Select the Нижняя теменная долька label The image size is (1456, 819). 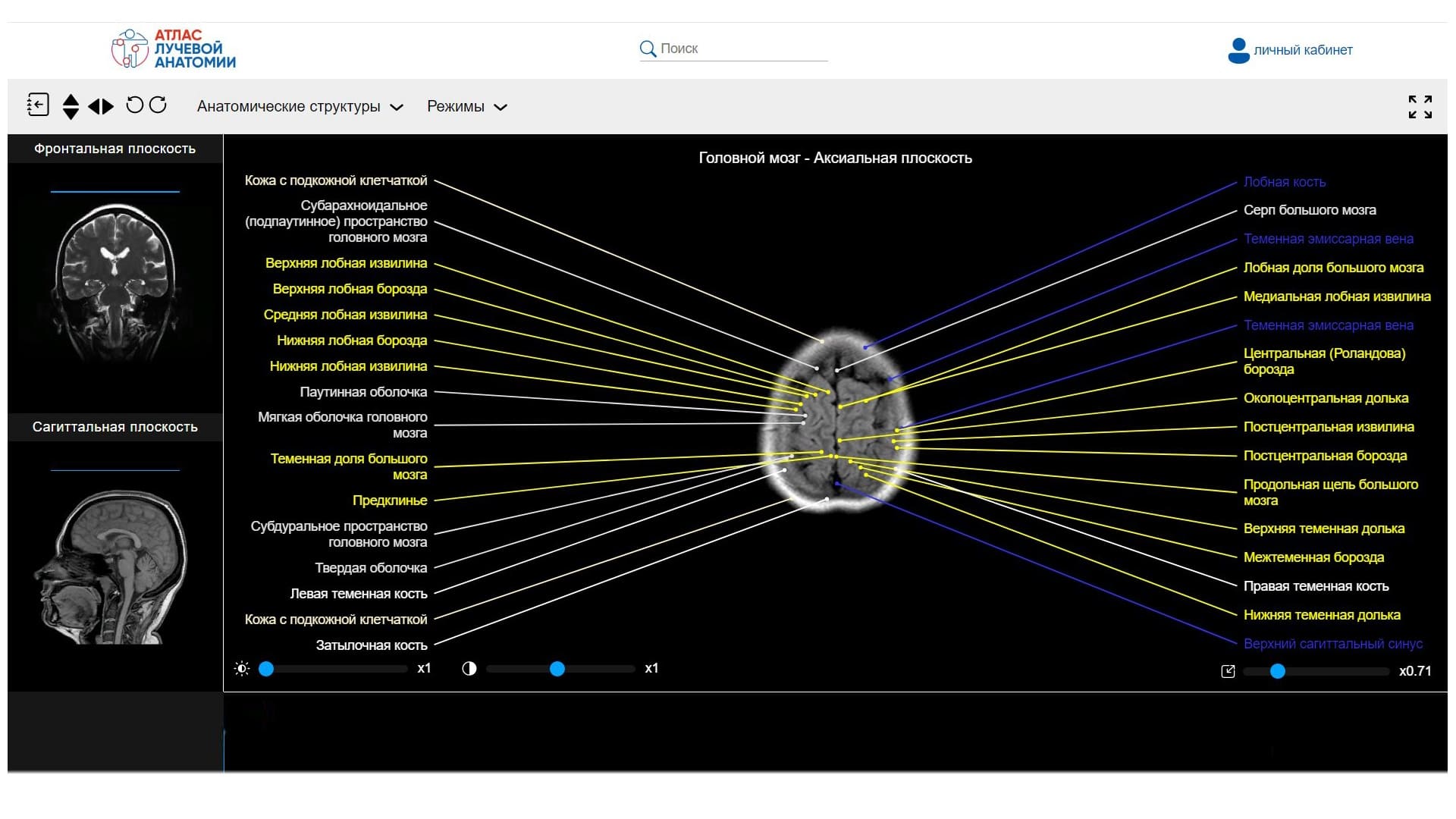coord(1322,615)
